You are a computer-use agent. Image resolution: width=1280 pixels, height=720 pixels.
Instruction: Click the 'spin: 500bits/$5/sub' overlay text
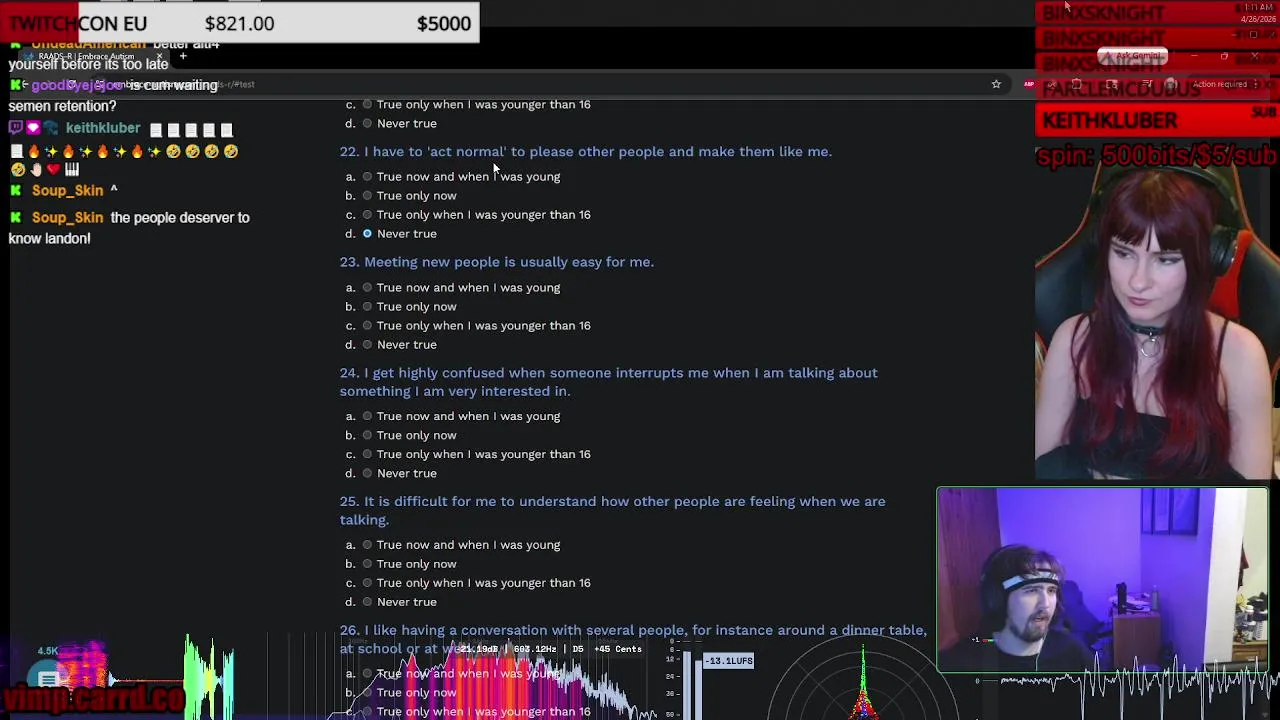click(x=1157, y=156)
